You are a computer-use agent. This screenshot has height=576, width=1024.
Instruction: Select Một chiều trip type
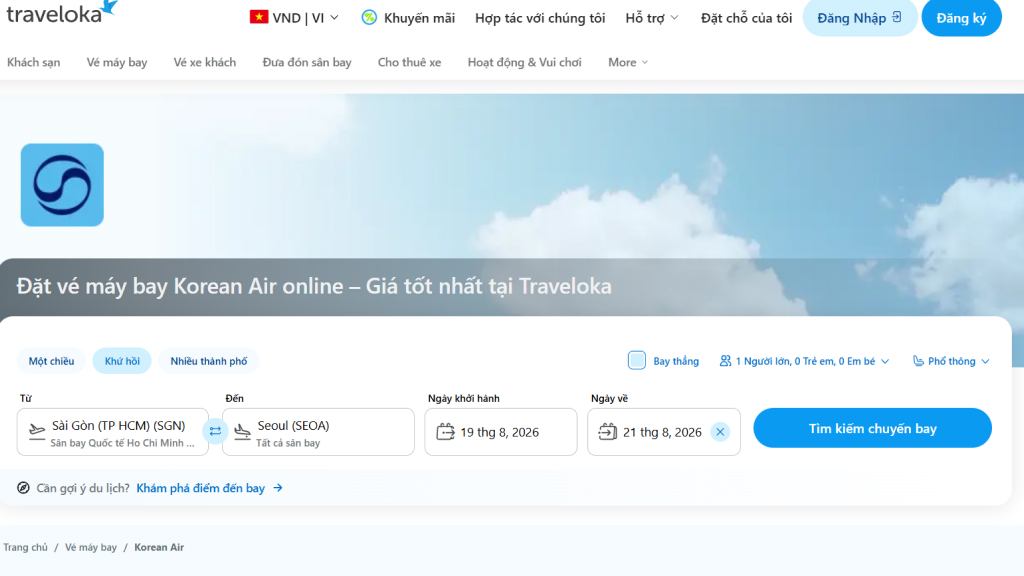pyautogui.click(x=51, y=361)
